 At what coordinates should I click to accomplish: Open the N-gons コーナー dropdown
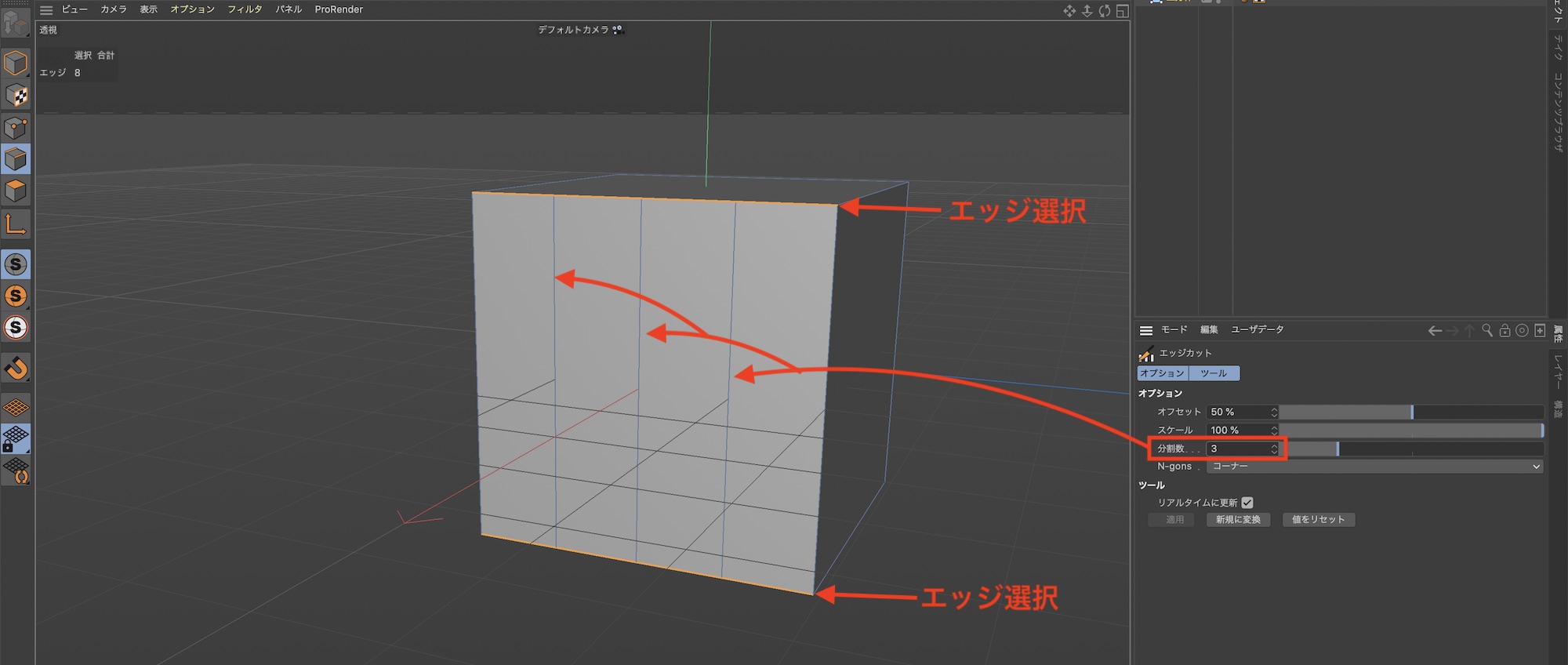click(x=1375, y=467)
